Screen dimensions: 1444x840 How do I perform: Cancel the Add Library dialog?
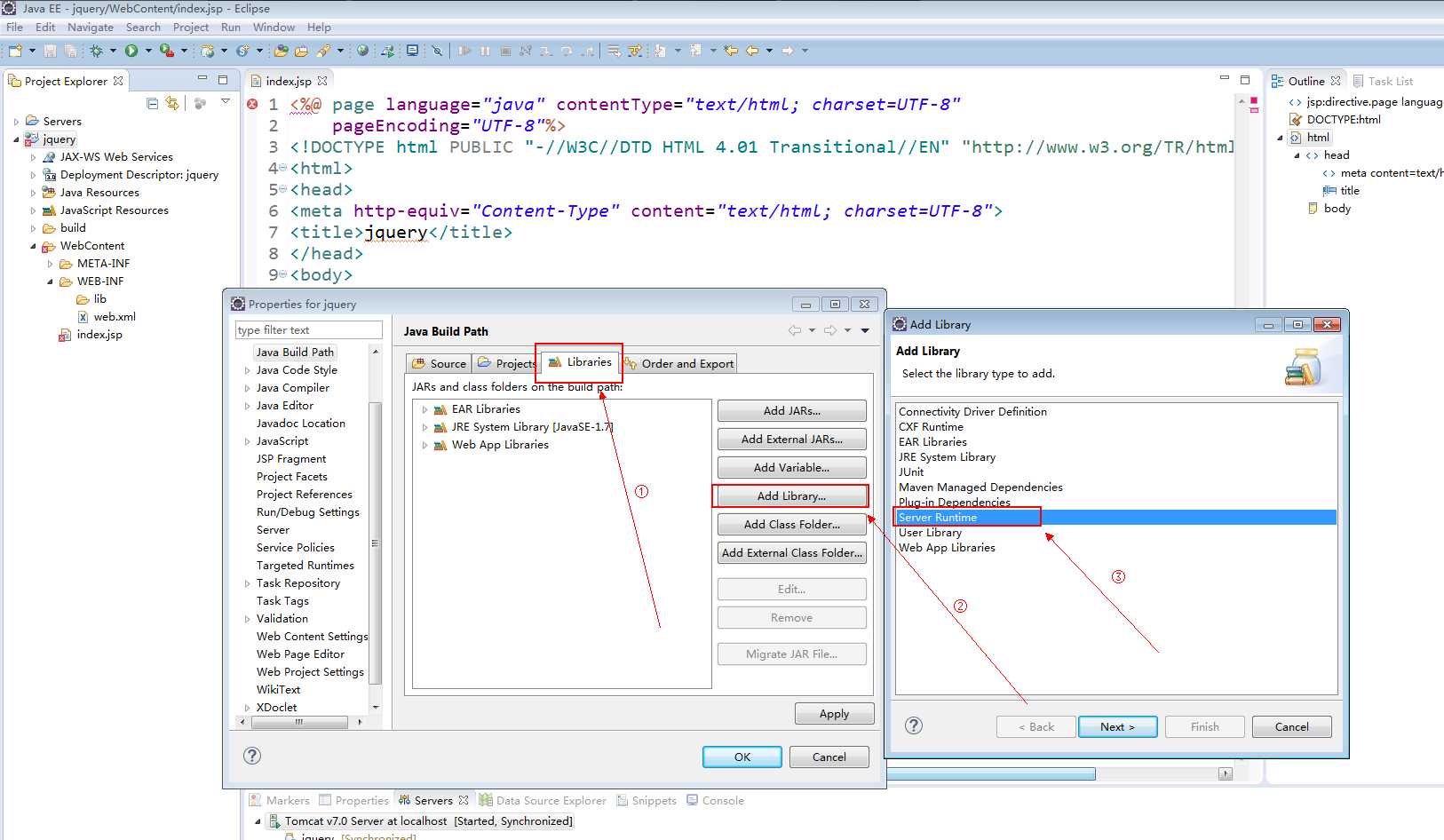pyautogui.click(x=1292, y=726)
